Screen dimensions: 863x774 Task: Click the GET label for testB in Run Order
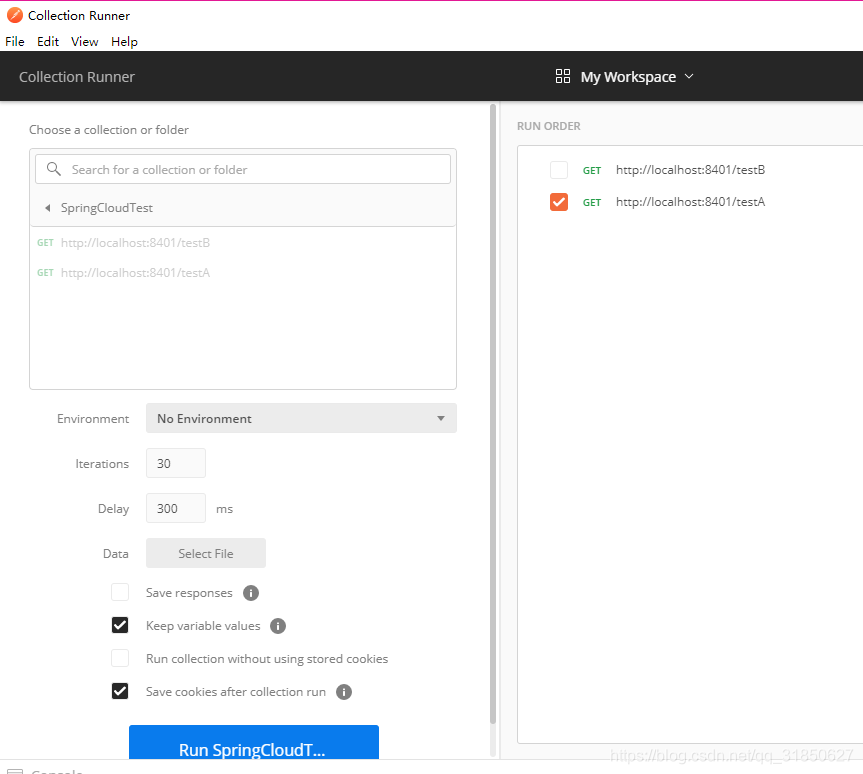coord(592,171)
